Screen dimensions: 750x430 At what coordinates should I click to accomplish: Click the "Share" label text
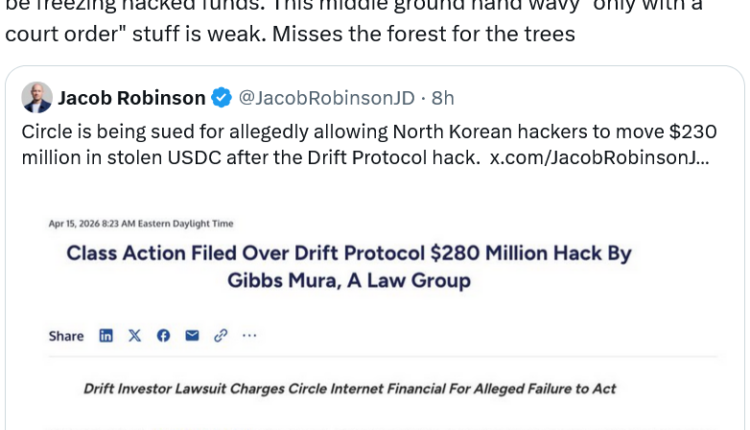66,336
